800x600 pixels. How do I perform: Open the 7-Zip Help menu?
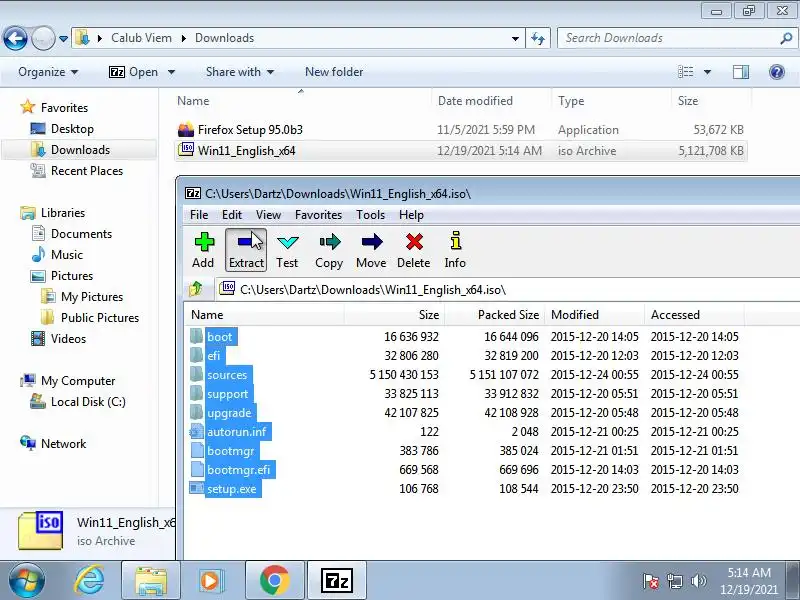tap(411, 215)
